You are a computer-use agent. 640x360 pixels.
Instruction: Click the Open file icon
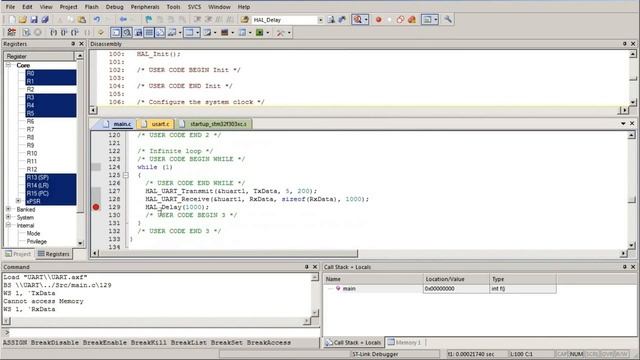click(23, 20)
